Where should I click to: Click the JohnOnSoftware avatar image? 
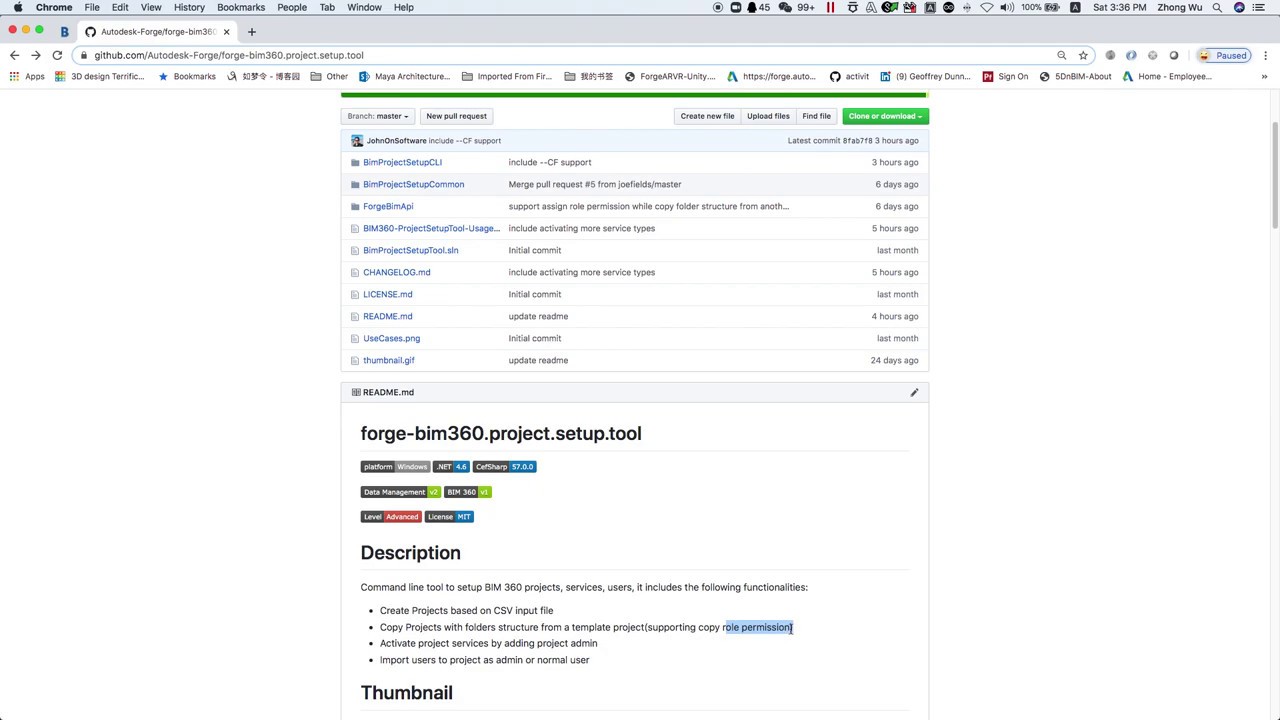click(357, 141)
